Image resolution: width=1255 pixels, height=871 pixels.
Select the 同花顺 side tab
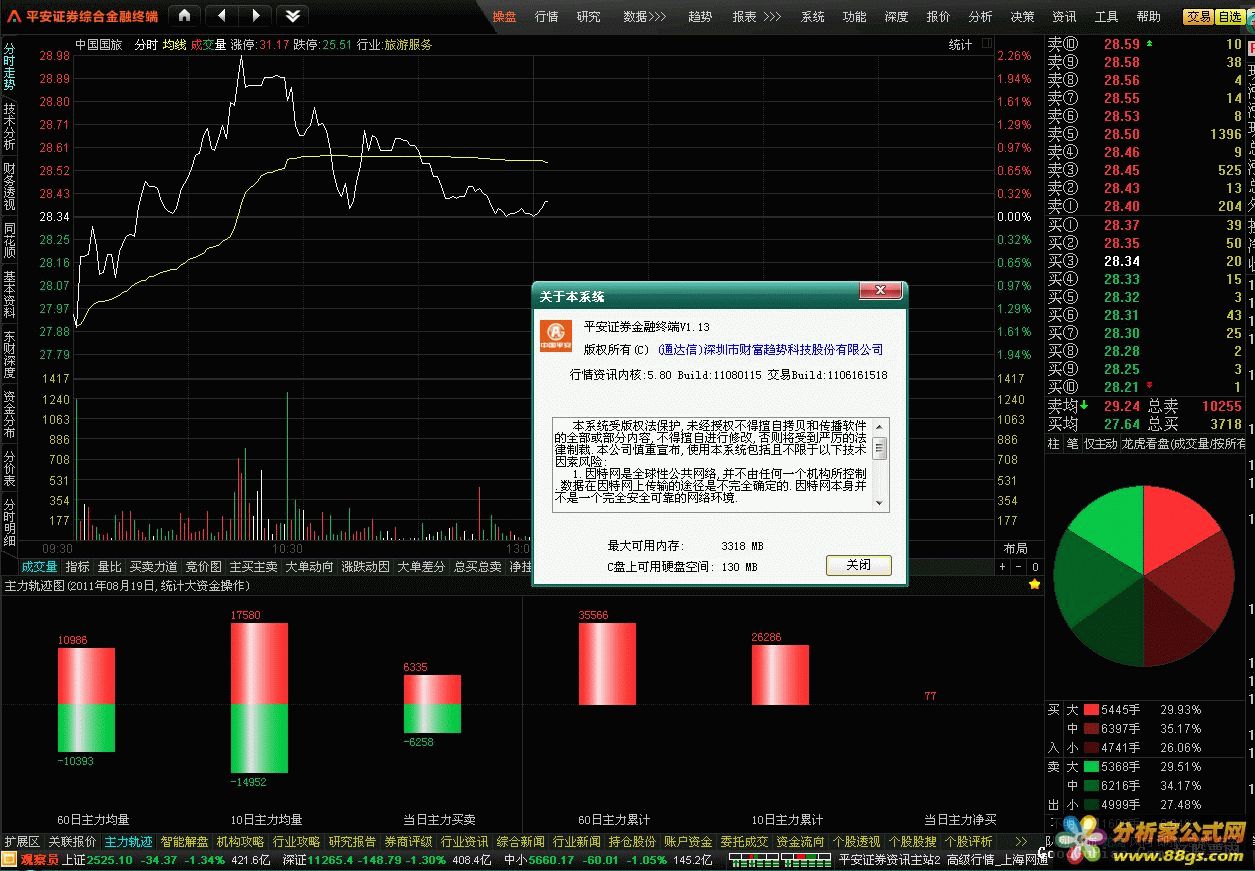[x=9, y=242]
